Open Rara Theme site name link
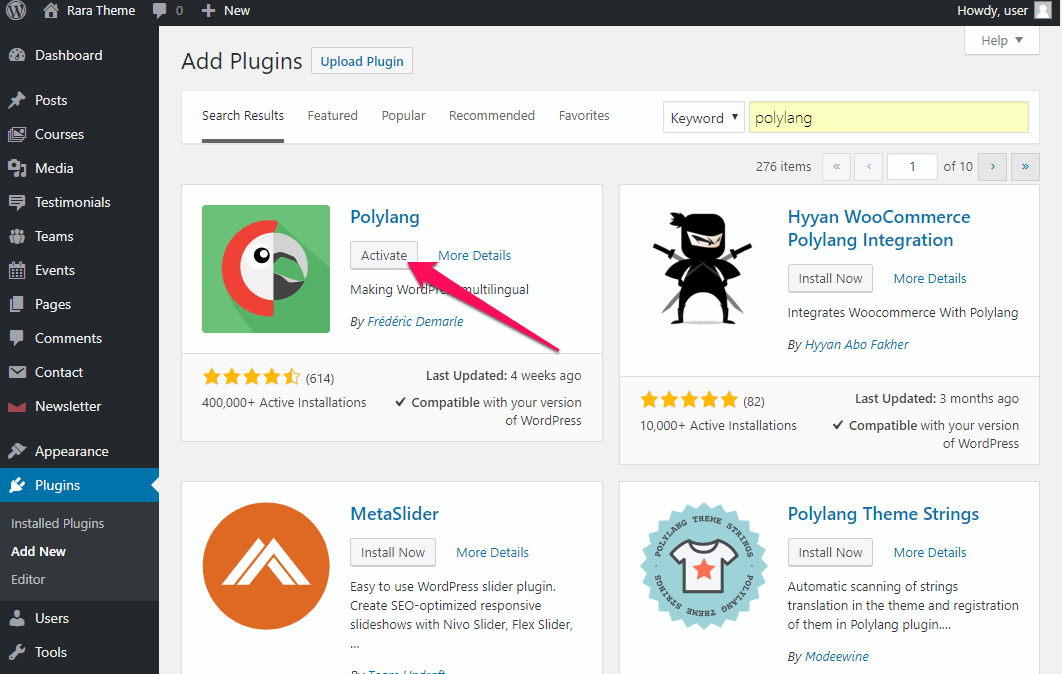The image size is (1062, 674). pos(101,11)
